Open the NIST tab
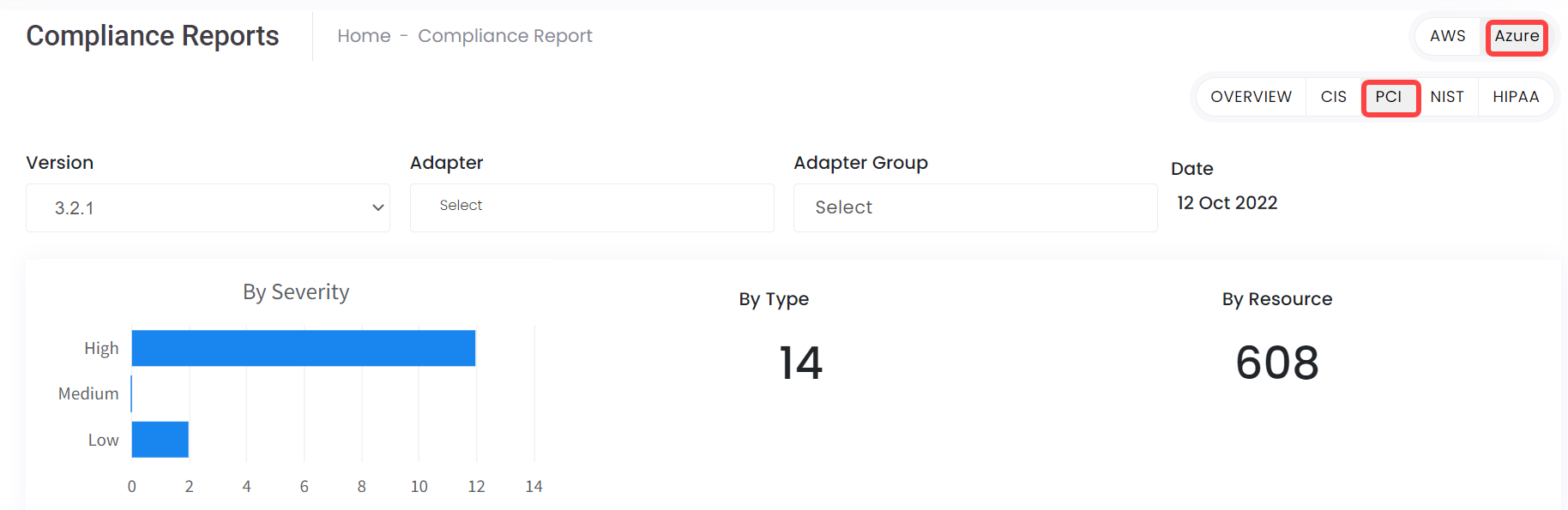The height and width of the screenshot is (510, 1568). point(1447,97)
